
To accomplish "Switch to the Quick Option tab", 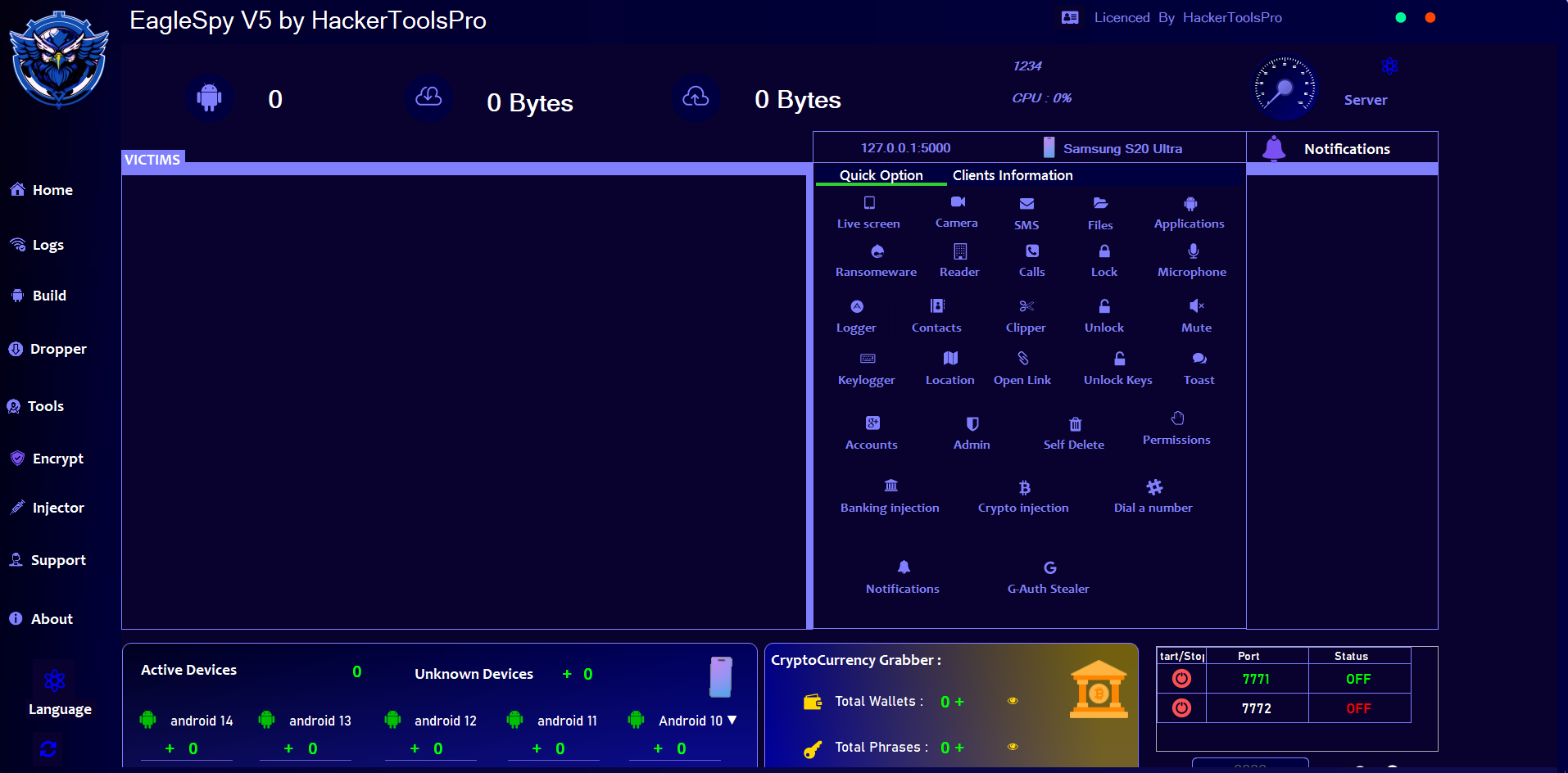I will 881,175.
